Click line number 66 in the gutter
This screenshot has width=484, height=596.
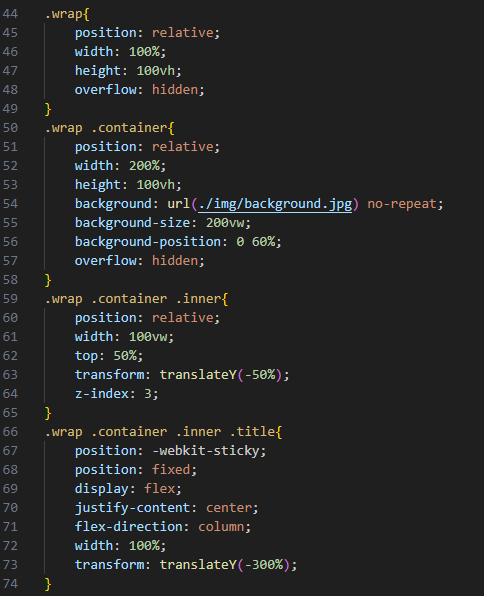point(10,432)
